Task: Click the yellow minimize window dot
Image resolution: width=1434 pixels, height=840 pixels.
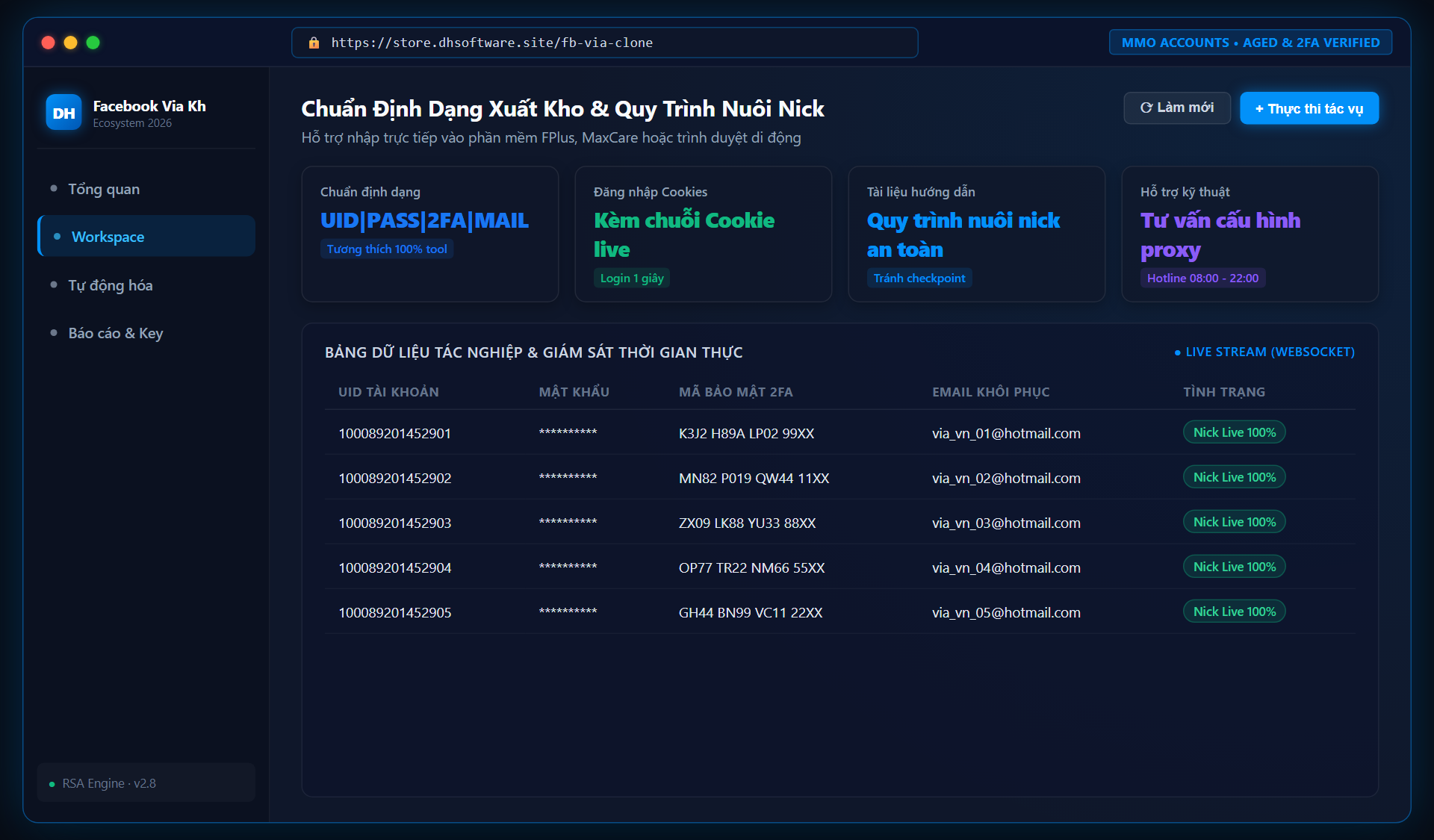Action: (x=71, y=43)
